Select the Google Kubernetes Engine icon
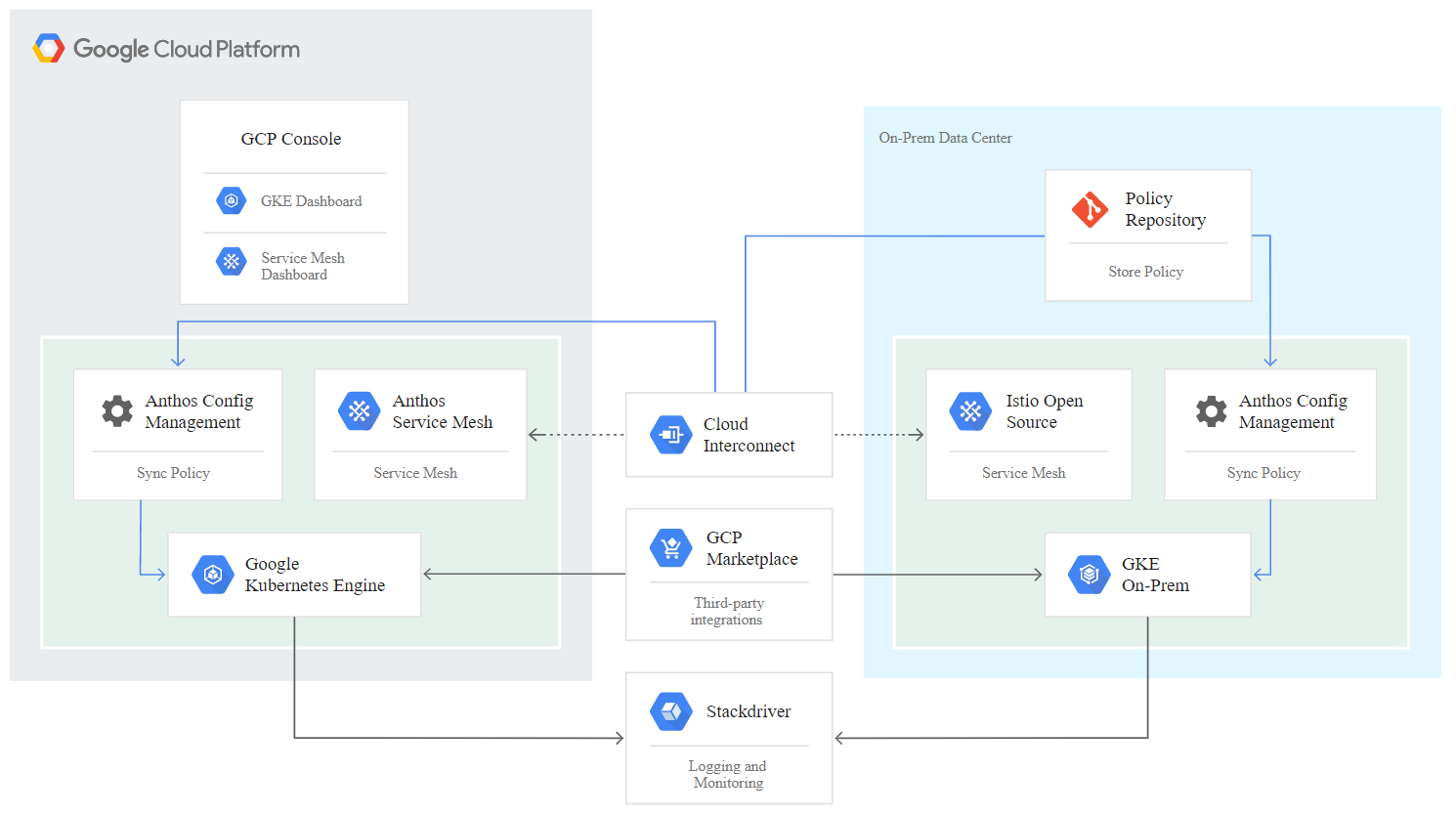Viewport: 1456px width, 815px height. [212, 575]
